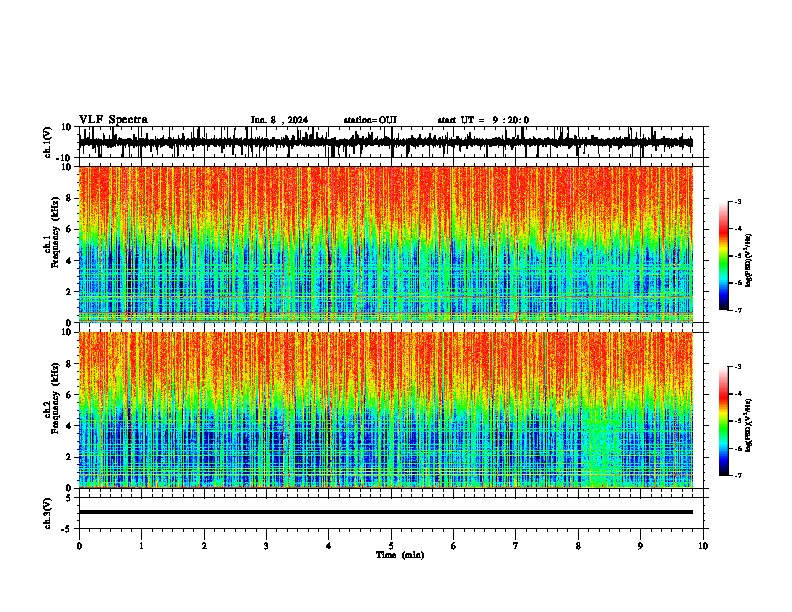Click the "4" kHz tick on ch.2 spectrogram
This screenshot has width=792, height=612.
69,426
